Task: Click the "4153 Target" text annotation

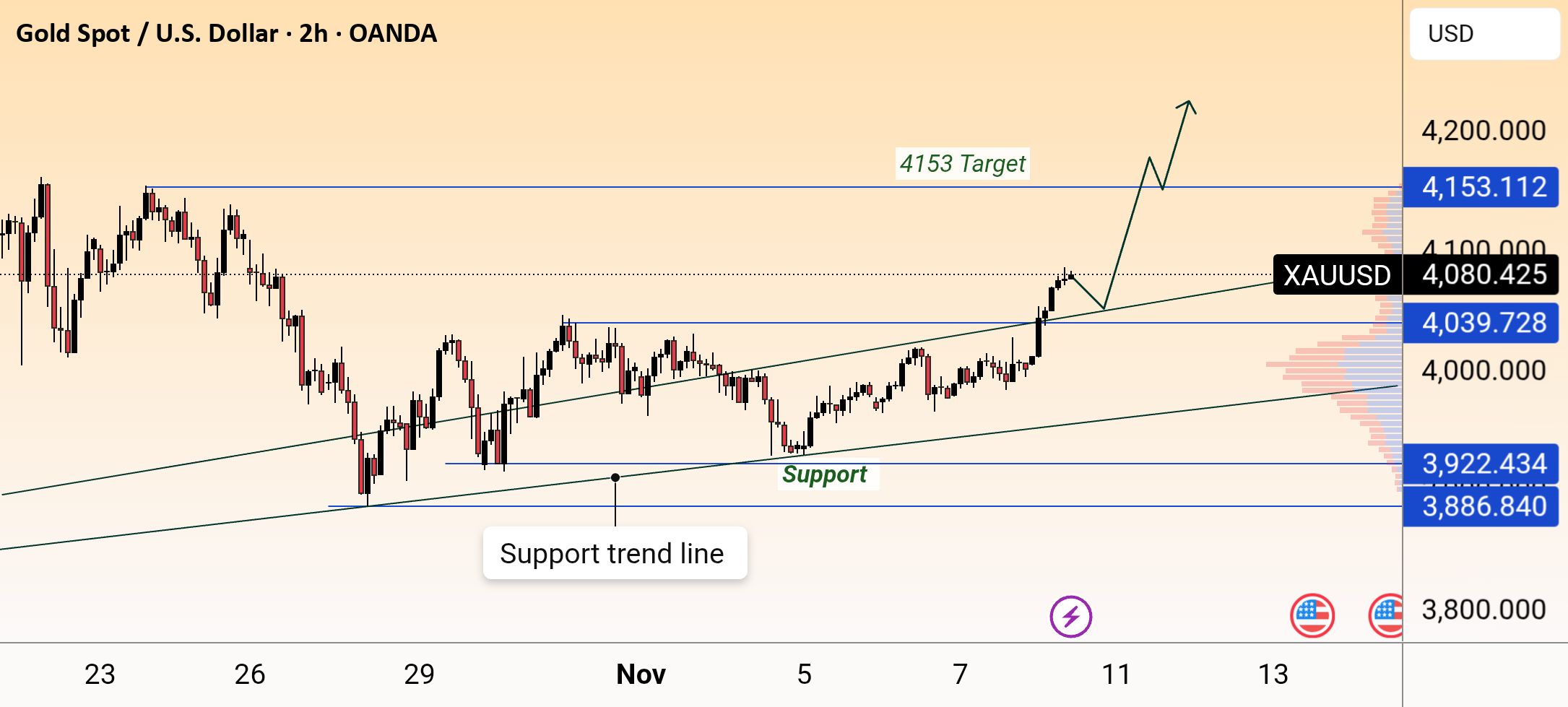Action: pyautogui.click(x=962, y=164)
